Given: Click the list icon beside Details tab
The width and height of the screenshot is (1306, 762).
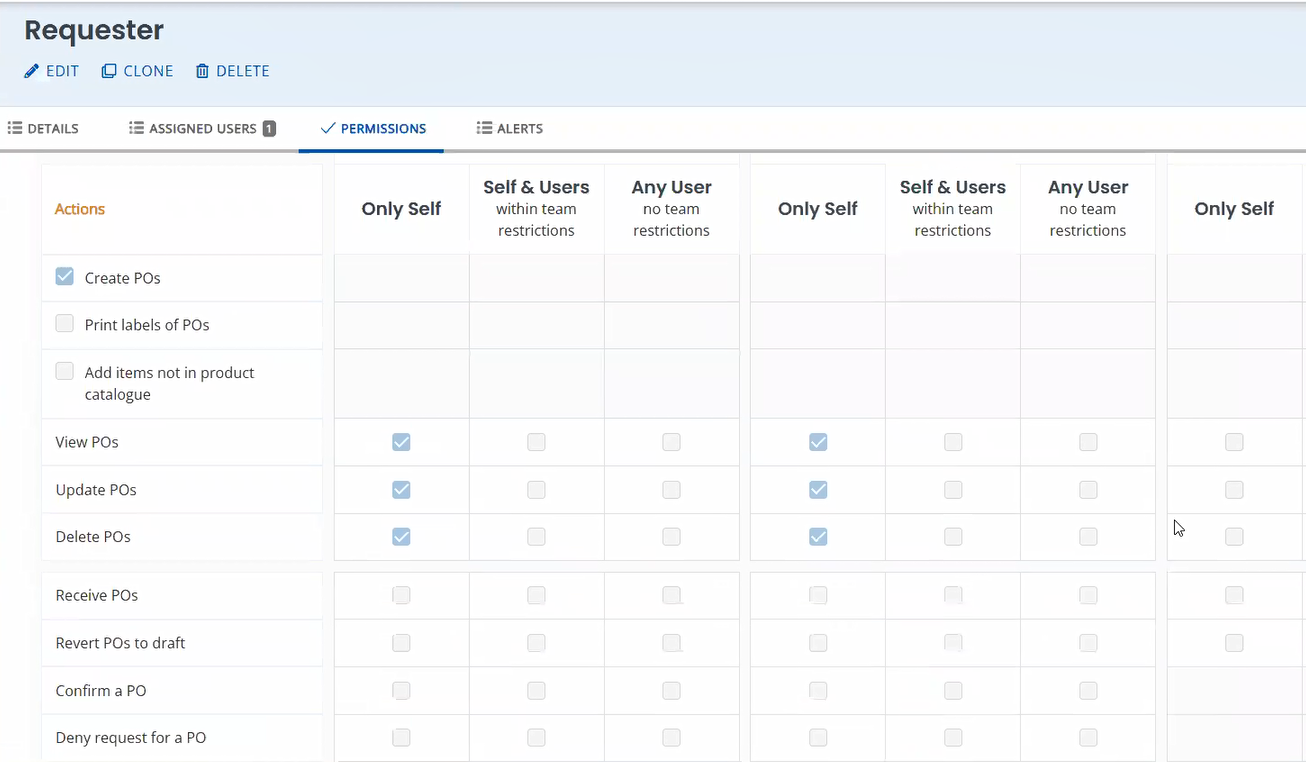Looking at the screenshot, I should (x=14, y=128).
